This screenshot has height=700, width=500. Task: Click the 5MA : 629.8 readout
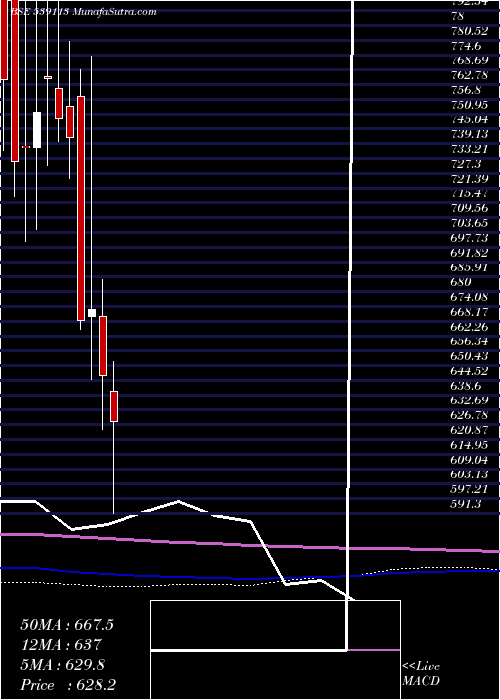point(62,665)
